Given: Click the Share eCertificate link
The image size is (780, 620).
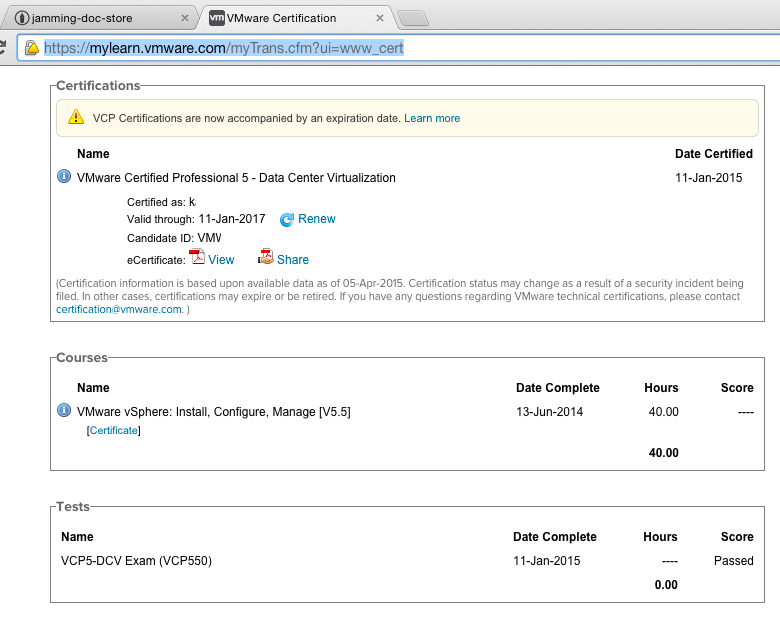Looking at the screenshot, I should click(x=293, y=260).
